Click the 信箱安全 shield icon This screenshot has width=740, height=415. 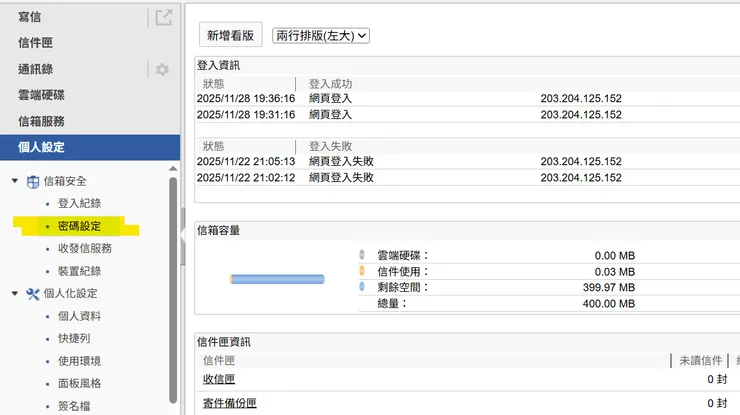point(33,182)
